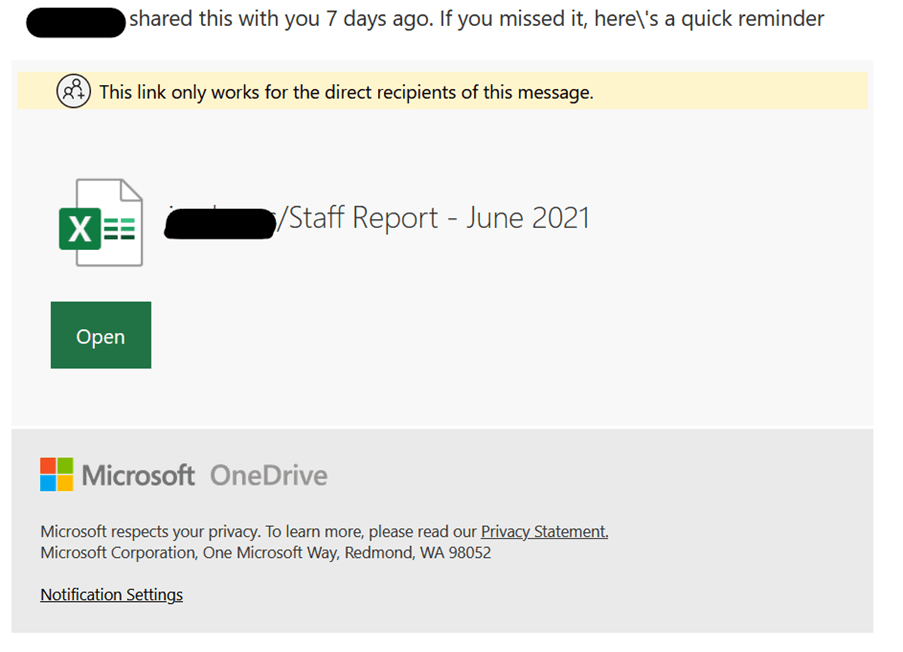Click the Microsoft Corporation address line
This screenshot has height=652, width=903.
[x=265, y=553]
